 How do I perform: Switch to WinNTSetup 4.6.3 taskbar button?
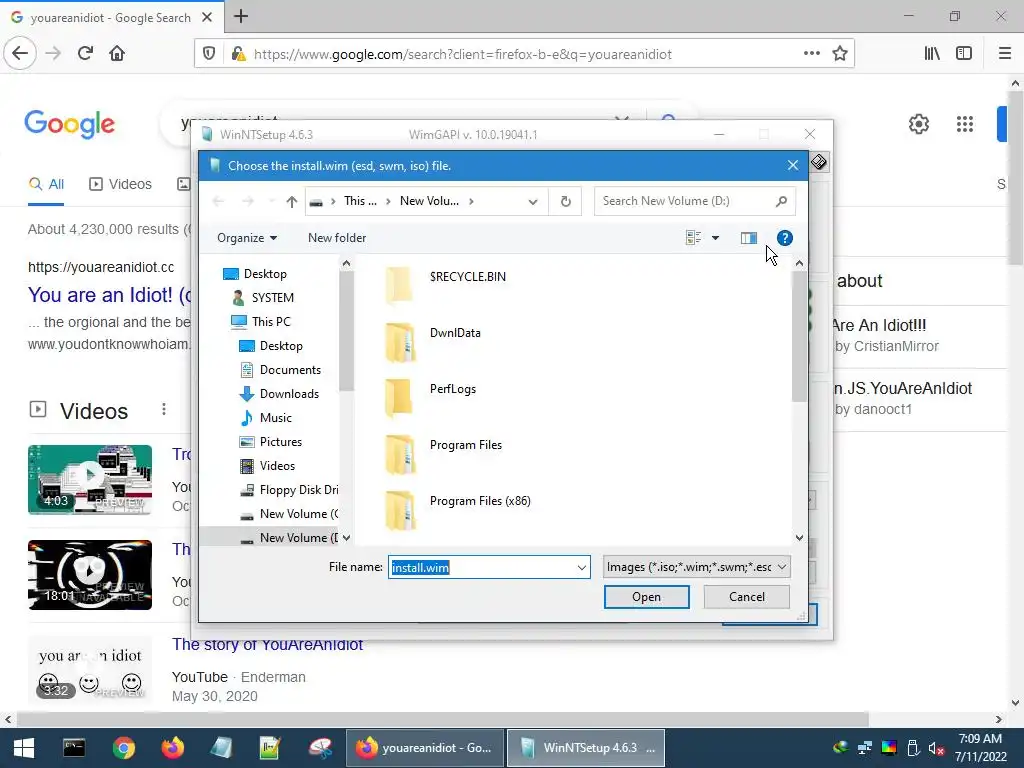click(x=586, y=748)
